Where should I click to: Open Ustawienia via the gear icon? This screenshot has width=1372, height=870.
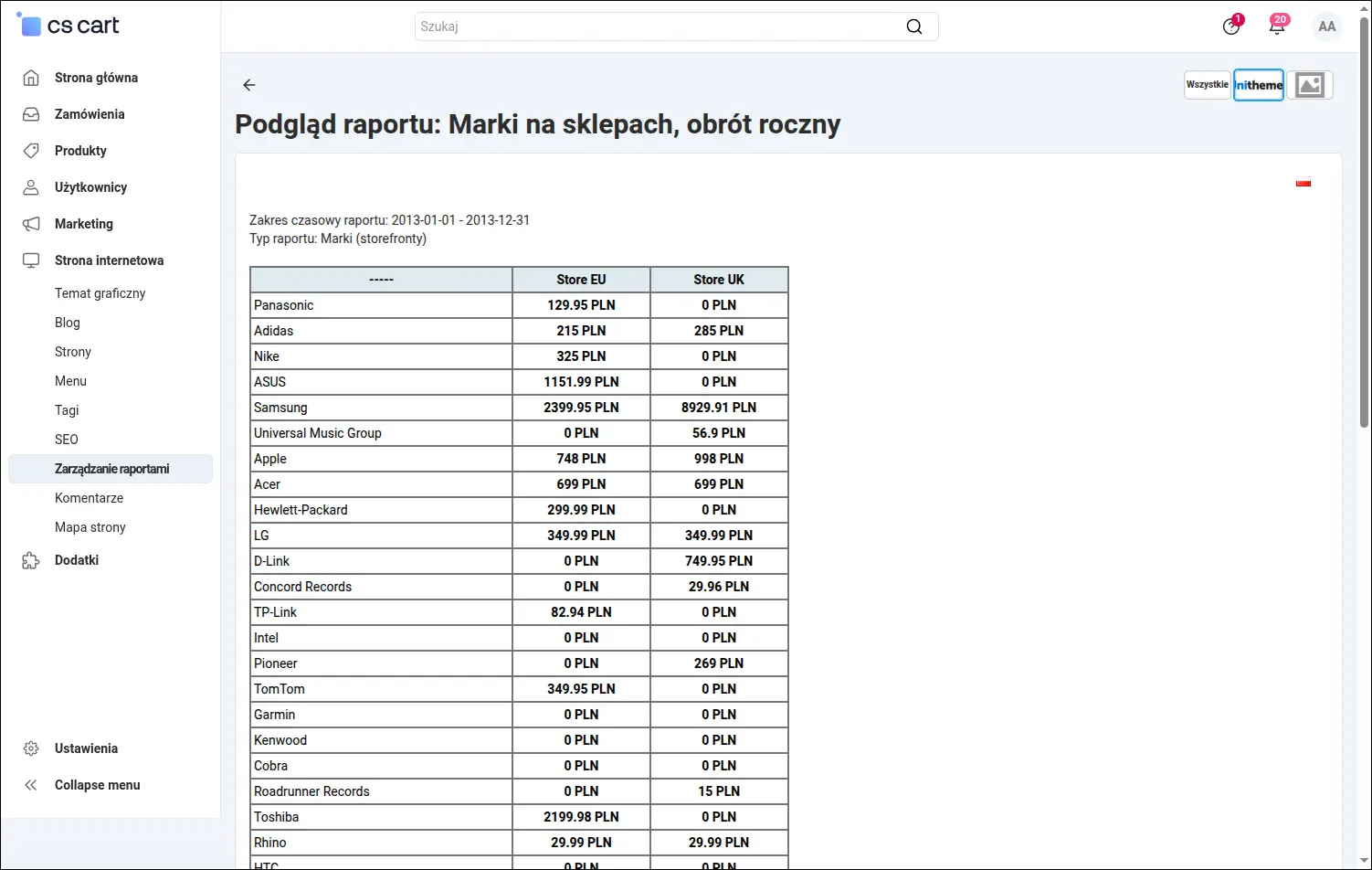point(31,748)
